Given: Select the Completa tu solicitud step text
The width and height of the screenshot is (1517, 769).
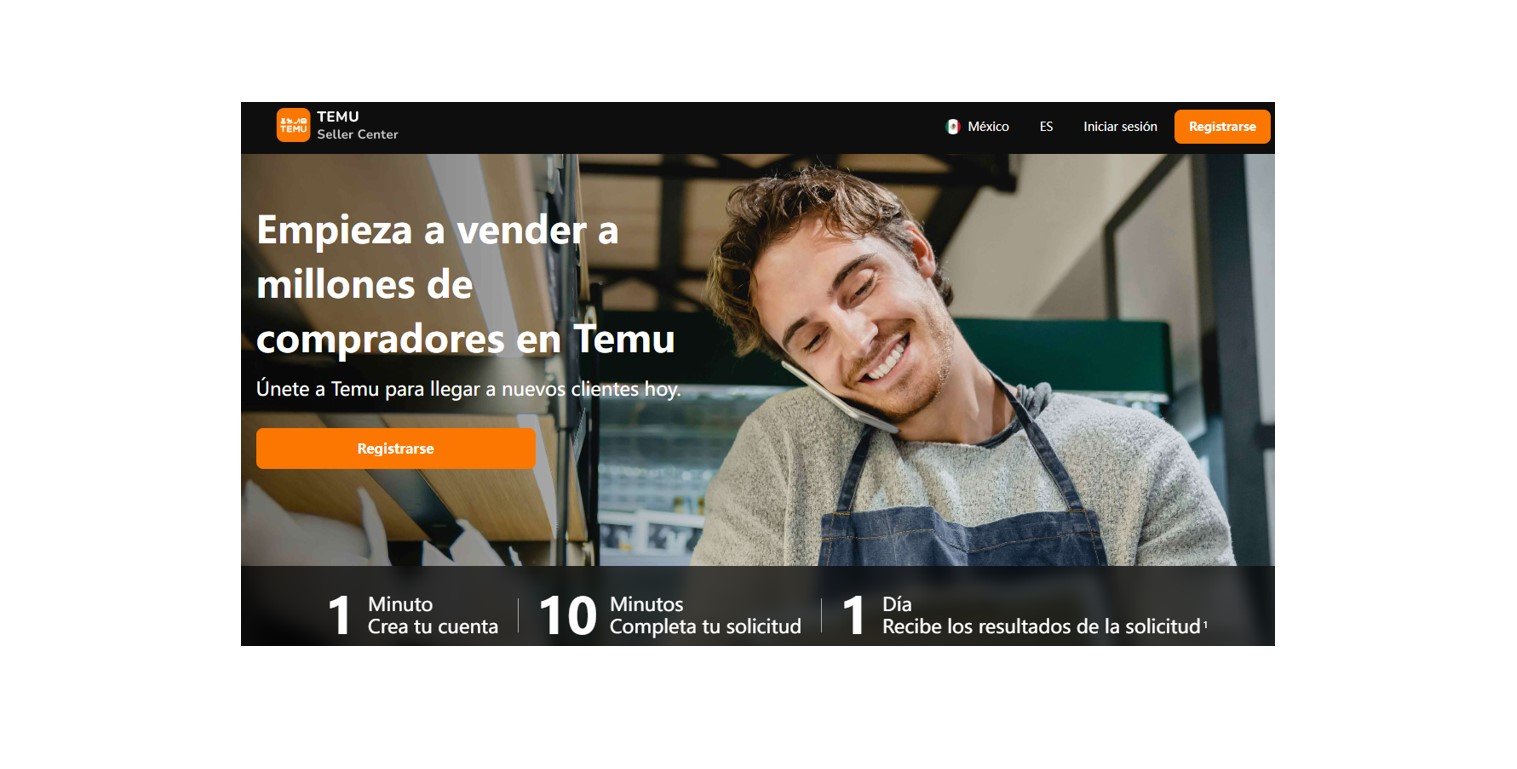Looking at the screenshot, I should pos(705,627).
